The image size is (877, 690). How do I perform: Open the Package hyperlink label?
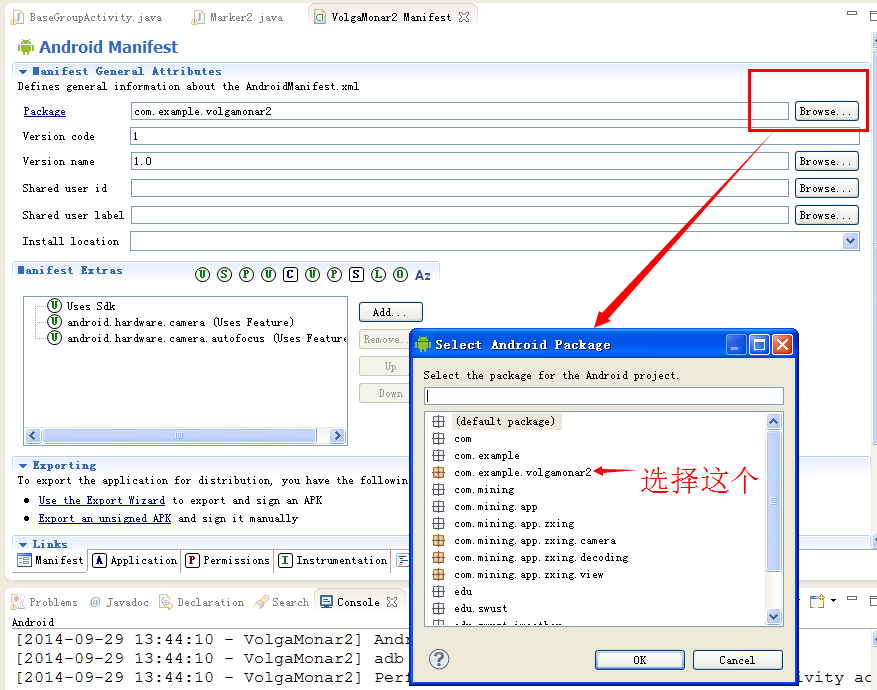click(x=44, y=111)
